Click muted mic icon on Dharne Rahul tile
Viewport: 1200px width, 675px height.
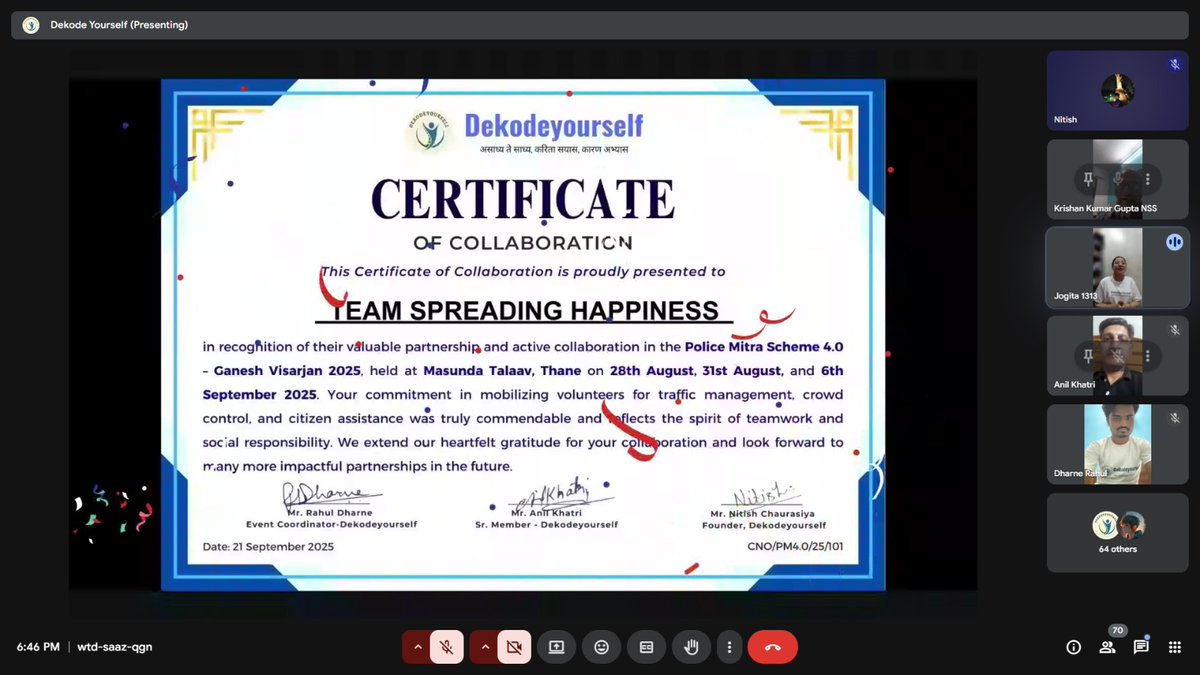(x=1174, y=418)
